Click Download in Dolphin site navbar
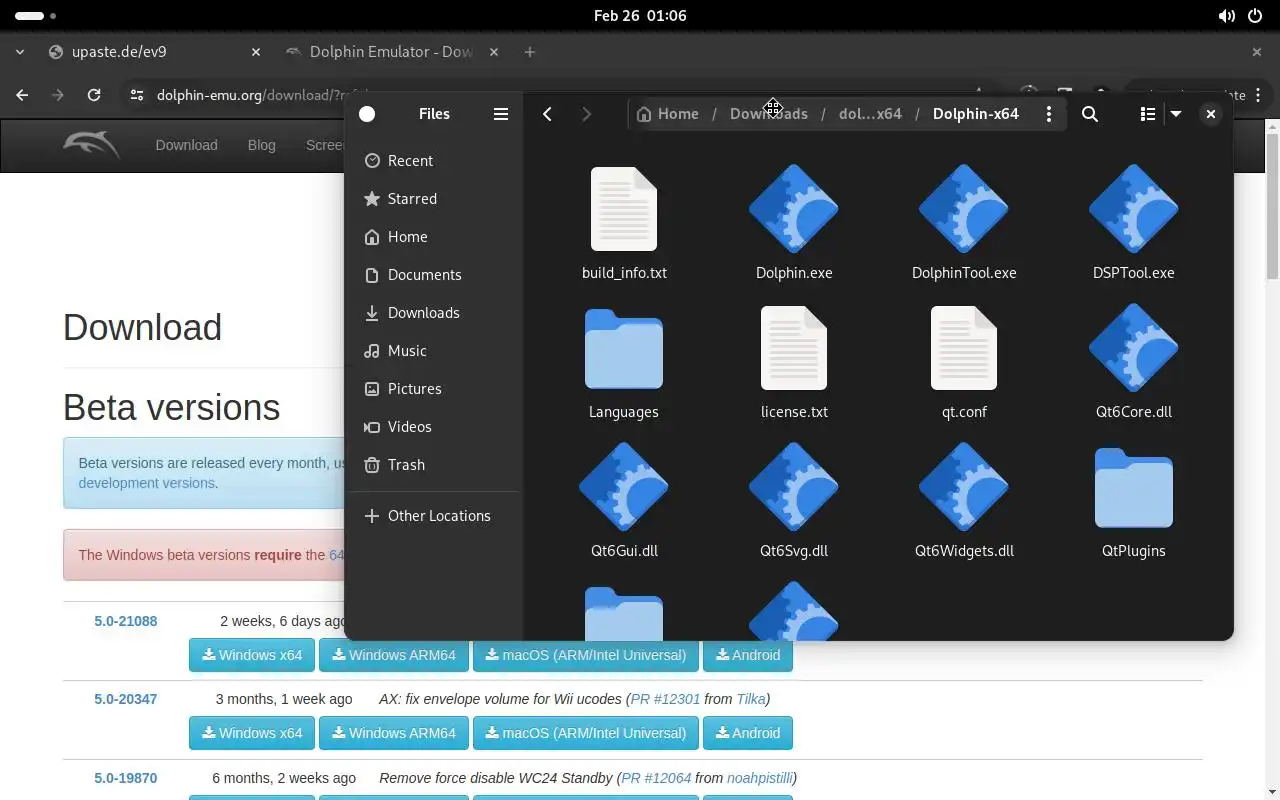The height and width of the screenshot is (800, 1280). (186, 145)
